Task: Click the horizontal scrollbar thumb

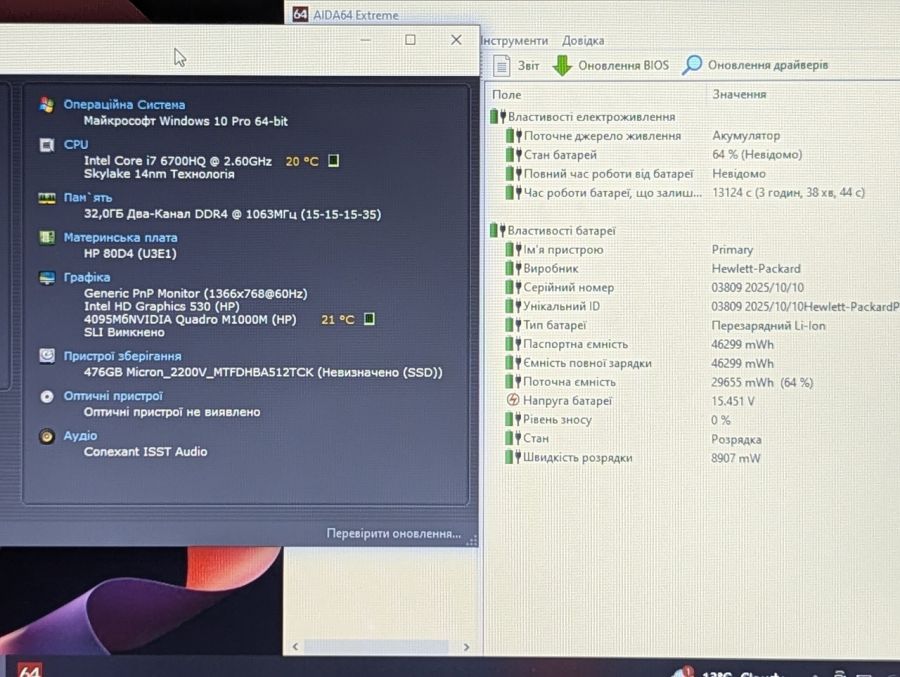Action: click(x=376, y=647)
